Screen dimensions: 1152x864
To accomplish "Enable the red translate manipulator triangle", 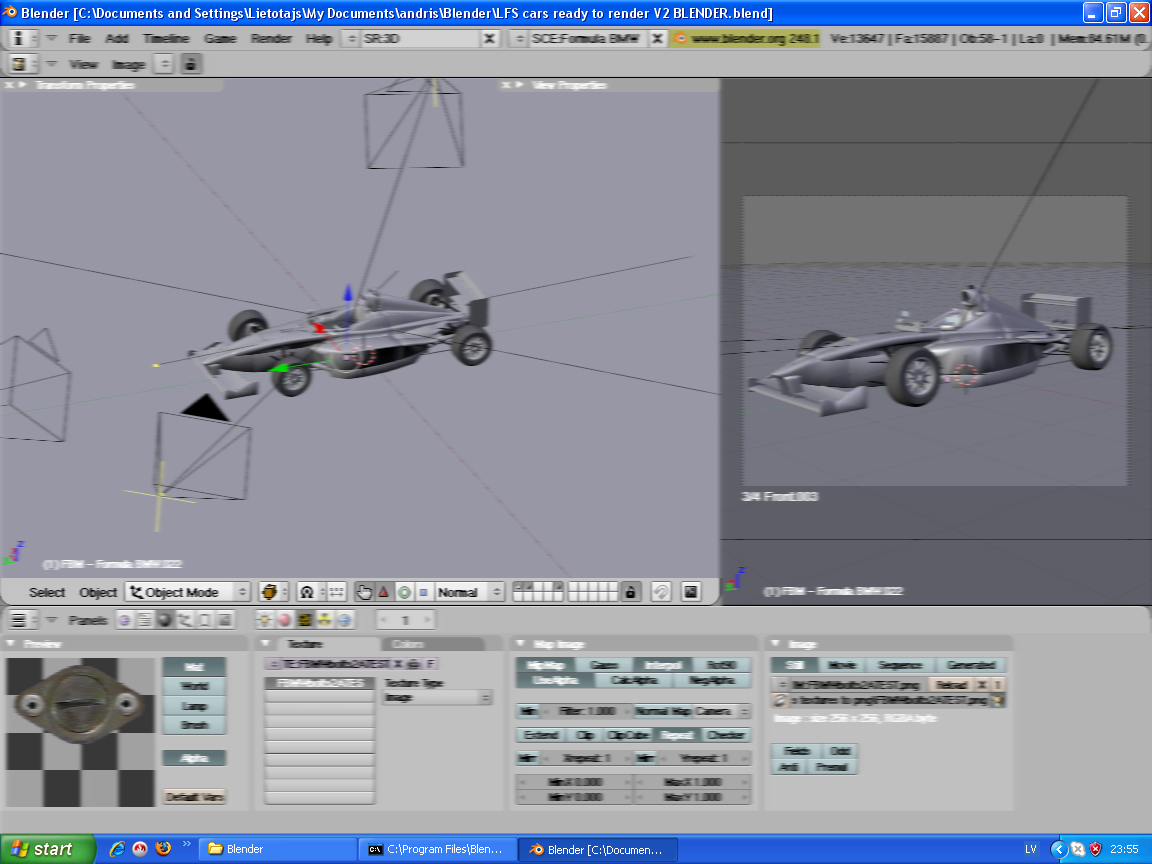I will pos(384,591).
